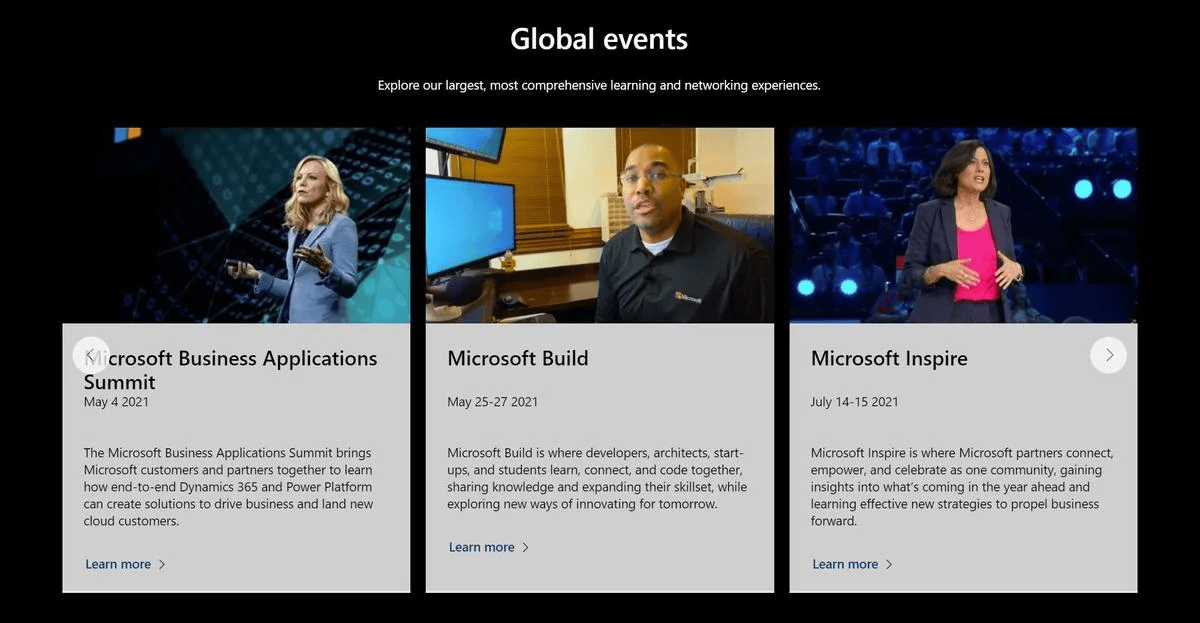The height and width of the screenshot is (623, 1200).
Task: Click the July 14-15 2021 date
Action: pyautogui.click(x=854, y=402)
